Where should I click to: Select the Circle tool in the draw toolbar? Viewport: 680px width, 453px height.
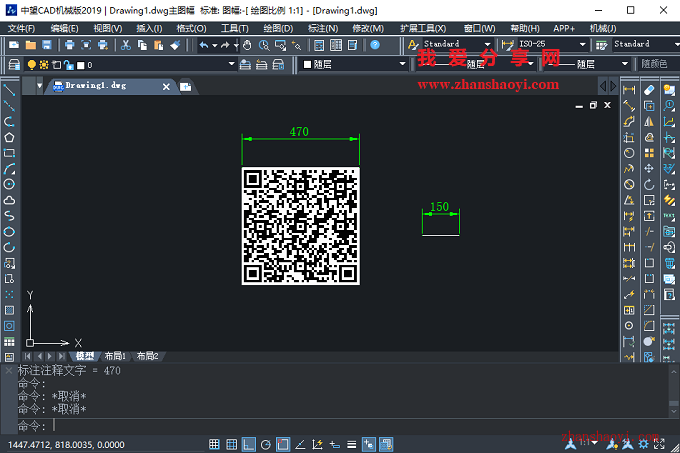9,184
